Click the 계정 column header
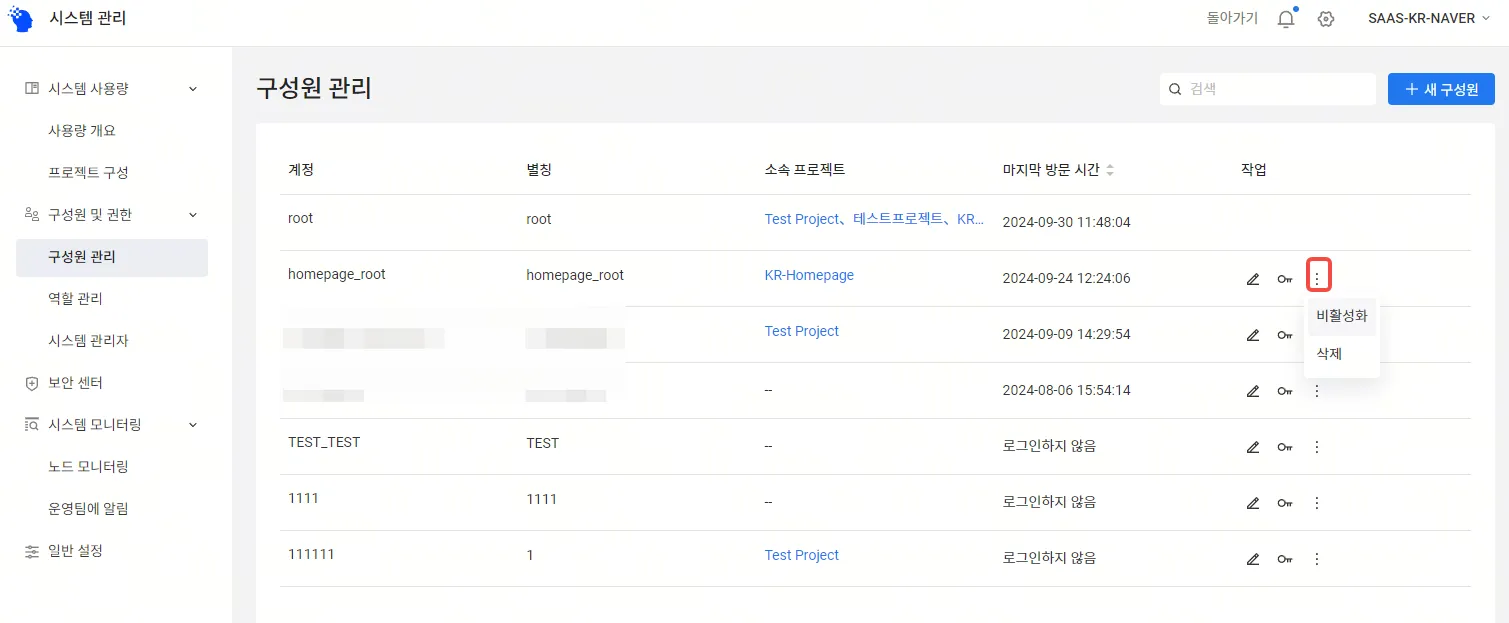 click(301, 170)
